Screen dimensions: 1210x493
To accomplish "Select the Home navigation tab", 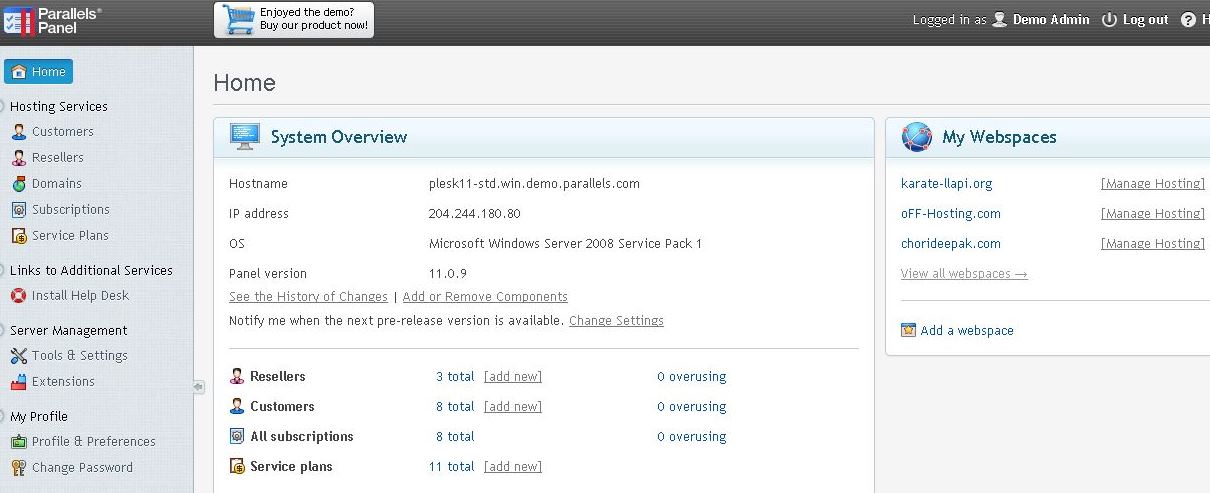I will [x=38, y=72].
